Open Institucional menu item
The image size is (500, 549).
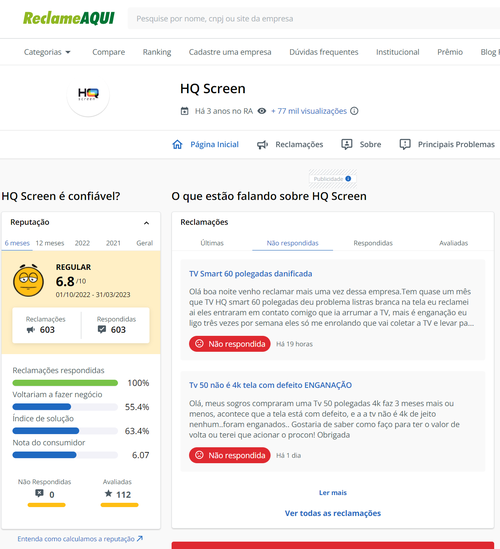398,52
